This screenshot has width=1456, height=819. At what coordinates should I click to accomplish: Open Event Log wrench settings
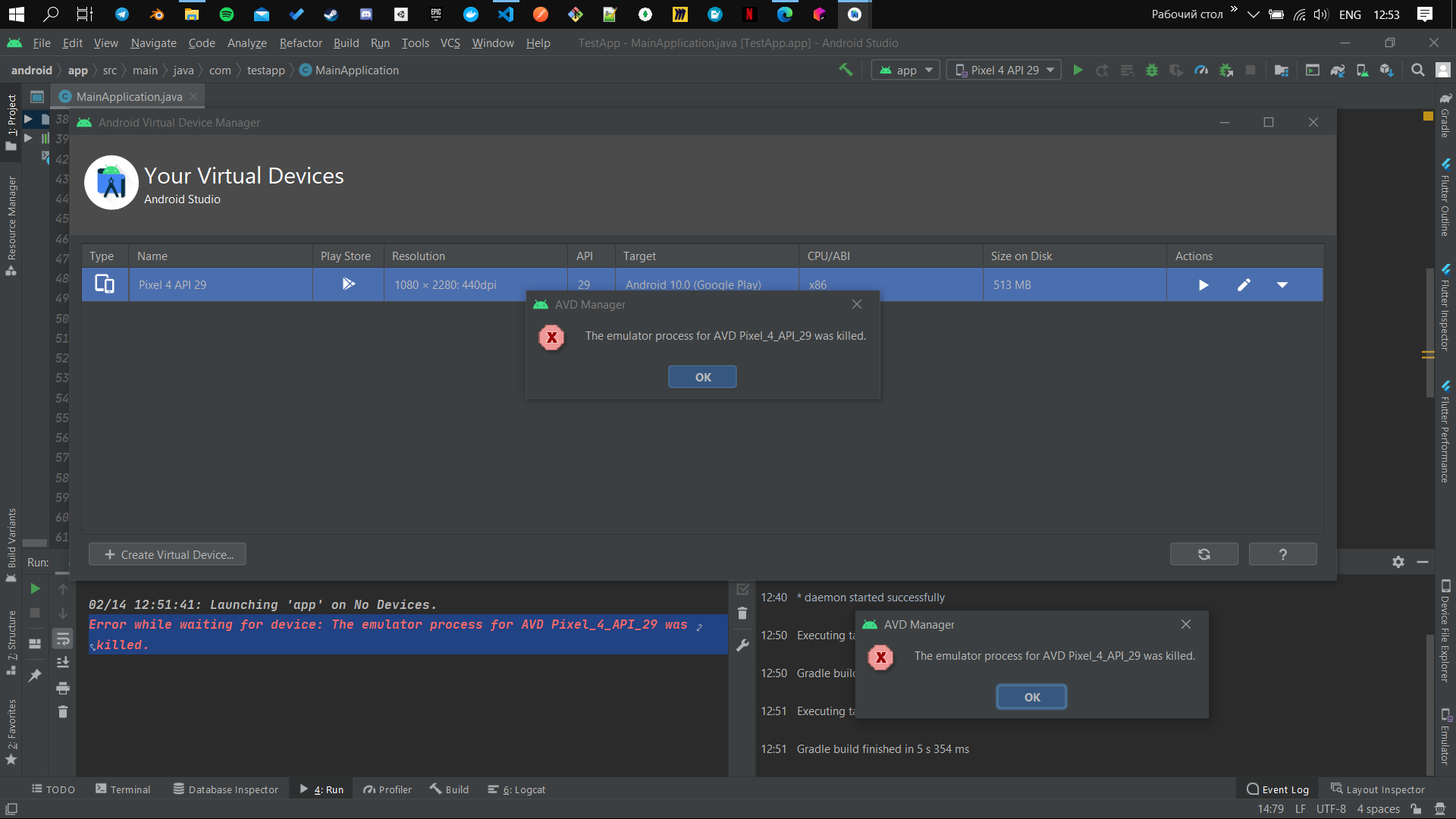tap(742, 645)
